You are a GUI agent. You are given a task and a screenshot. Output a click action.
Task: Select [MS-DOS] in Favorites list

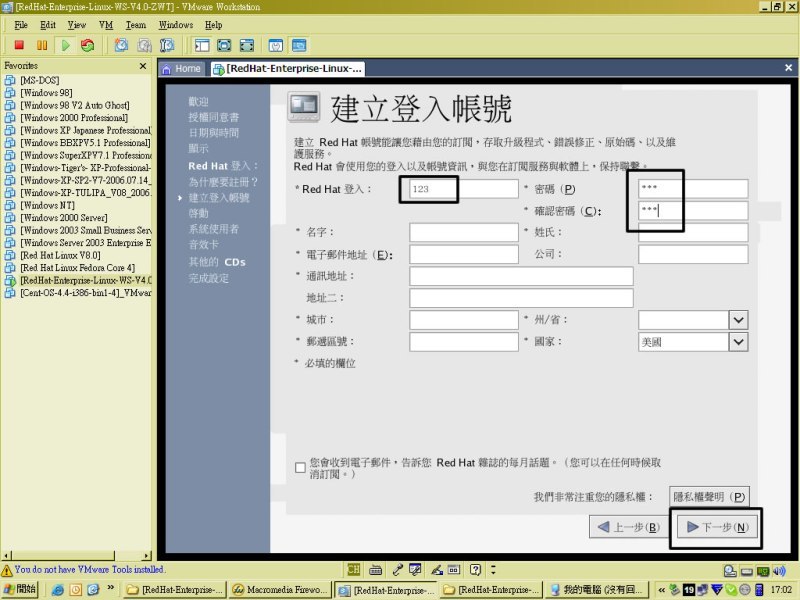pos(32,80)
